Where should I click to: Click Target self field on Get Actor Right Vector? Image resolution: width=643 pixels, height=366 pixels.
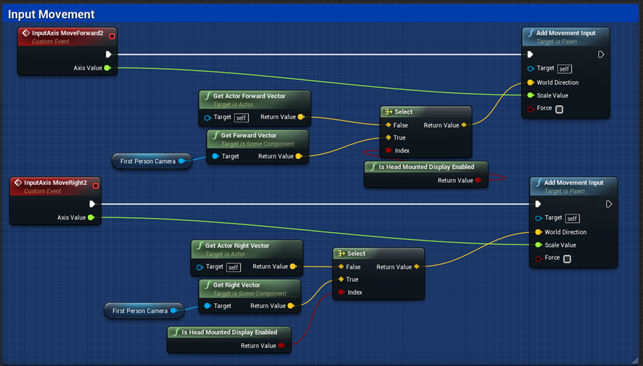[233, 268]
